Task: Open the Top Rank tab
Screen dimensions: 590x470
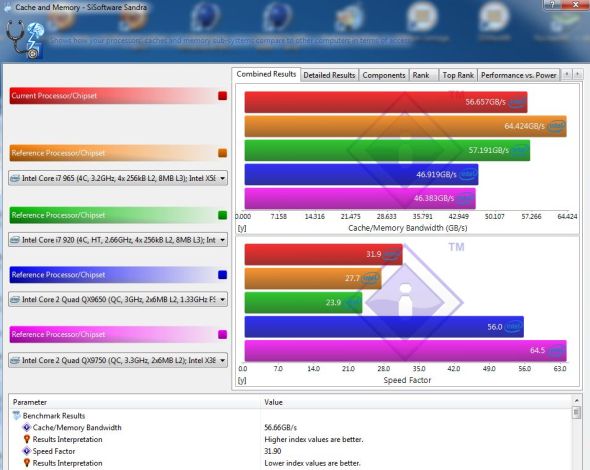Action: tap(458, 75)
